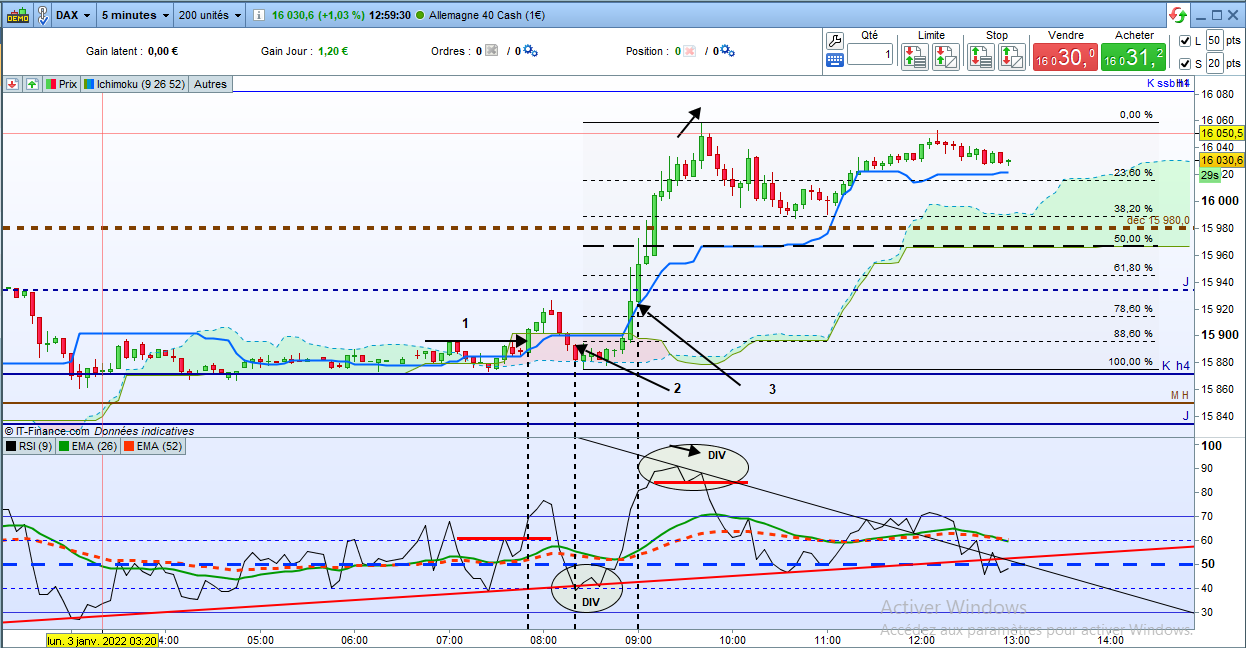Click green up-arrow panel icon
Image resolution: width=1246 pixels, height=648 pixels.
click(x=32, y=84)
